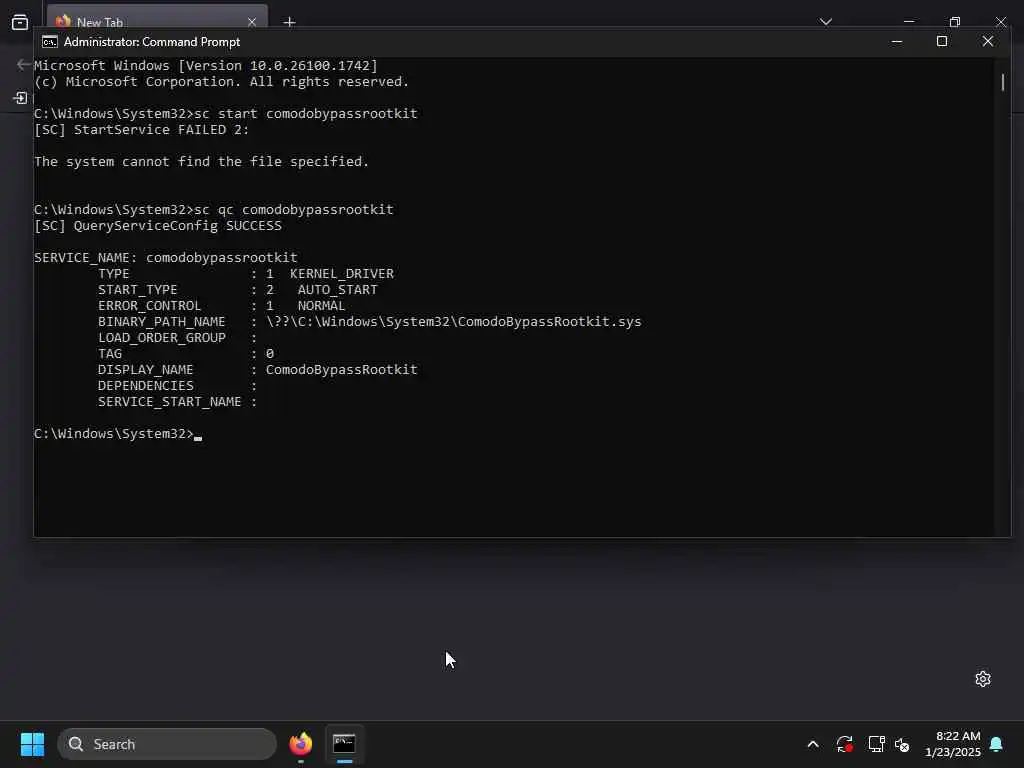
Task: Click the SERVICE_START_NAME row
Action: 178,402
